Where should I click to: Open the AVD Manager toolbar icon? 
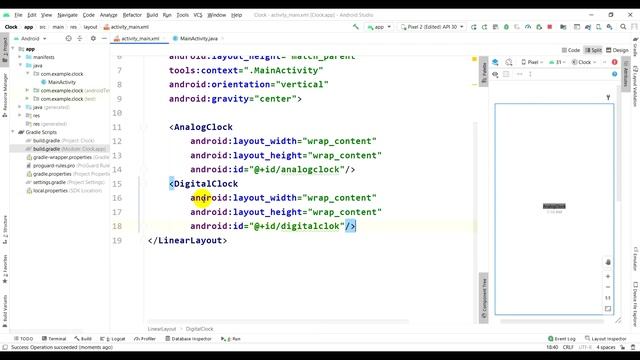599,27
